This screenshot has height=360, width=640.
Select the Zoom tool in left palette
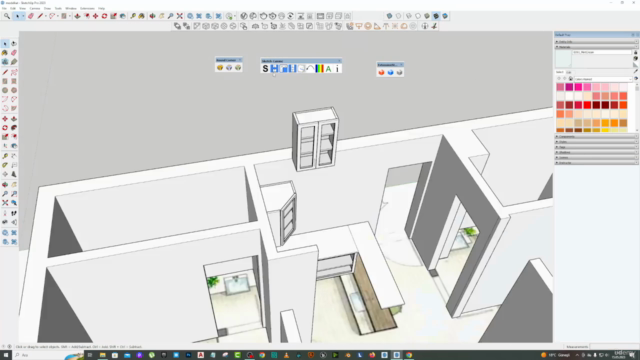5,194
